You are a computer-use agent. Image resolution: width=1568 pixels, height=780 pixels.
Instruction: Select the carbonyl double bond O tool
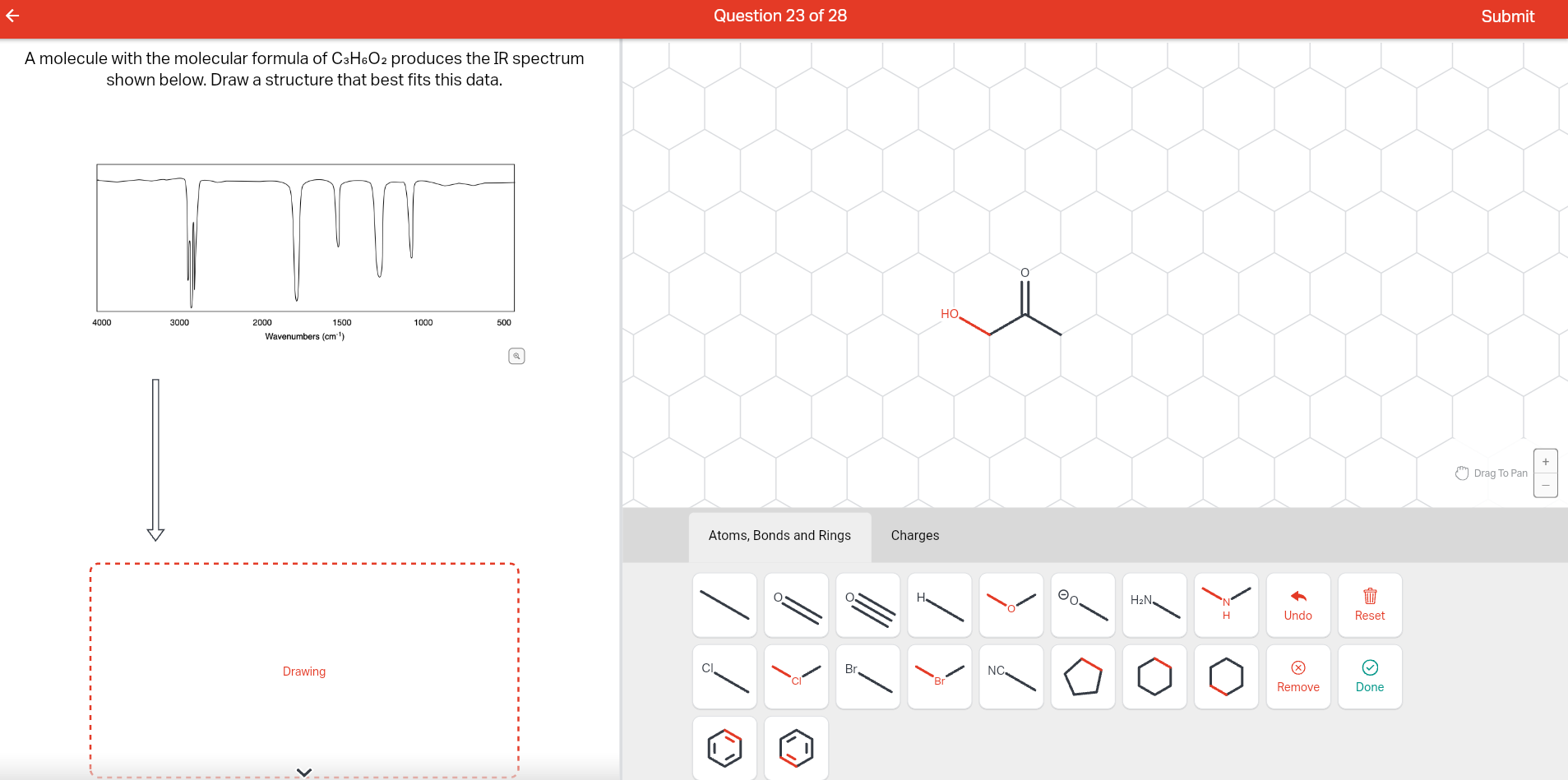(795, 605)
